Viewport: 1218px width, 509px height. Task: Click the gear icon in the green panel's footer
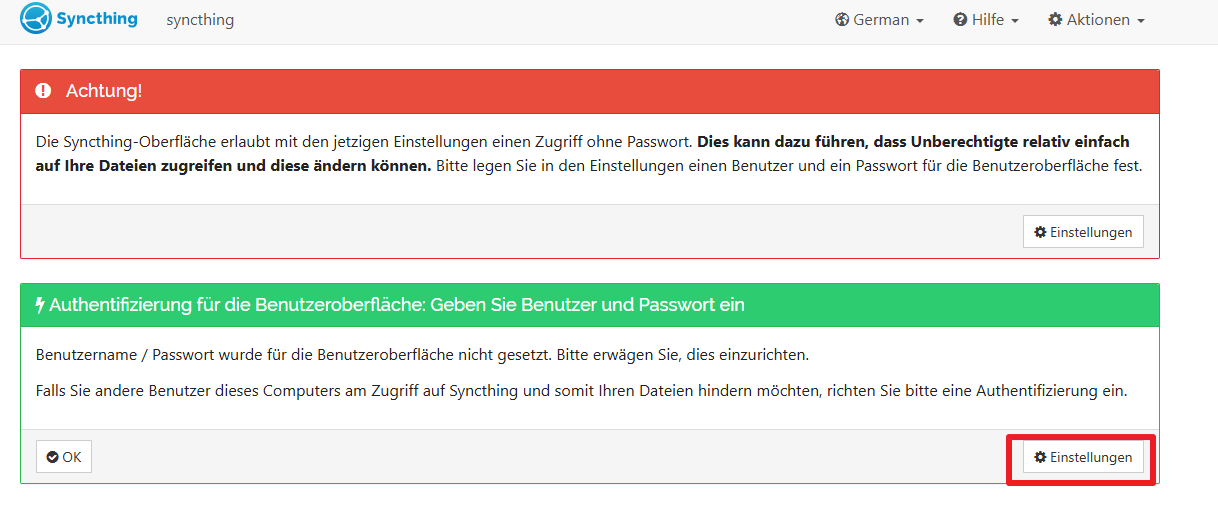click(1040, 457)
